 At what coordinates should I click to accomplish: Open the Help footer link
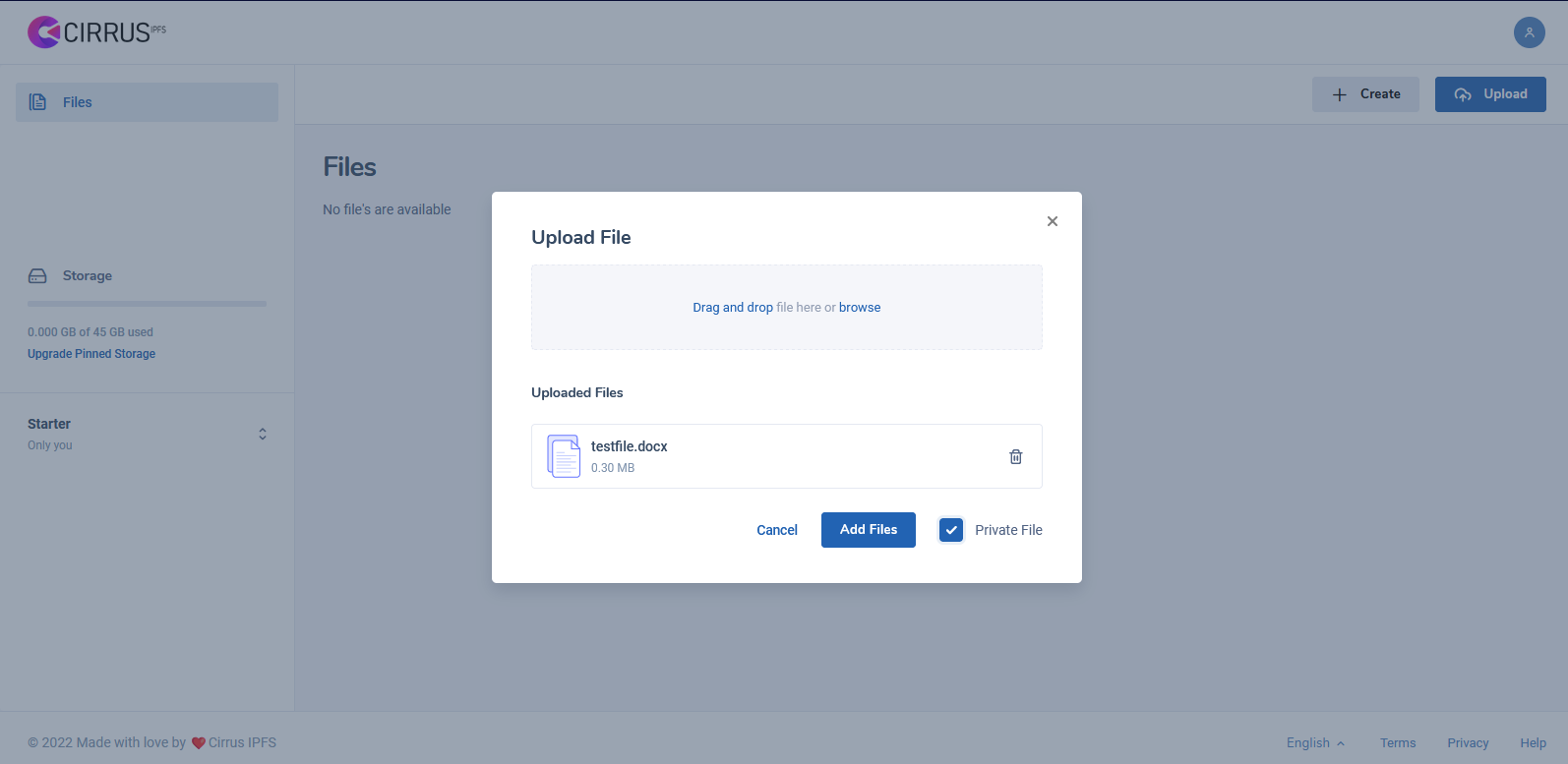click(x=1533, y=743)
